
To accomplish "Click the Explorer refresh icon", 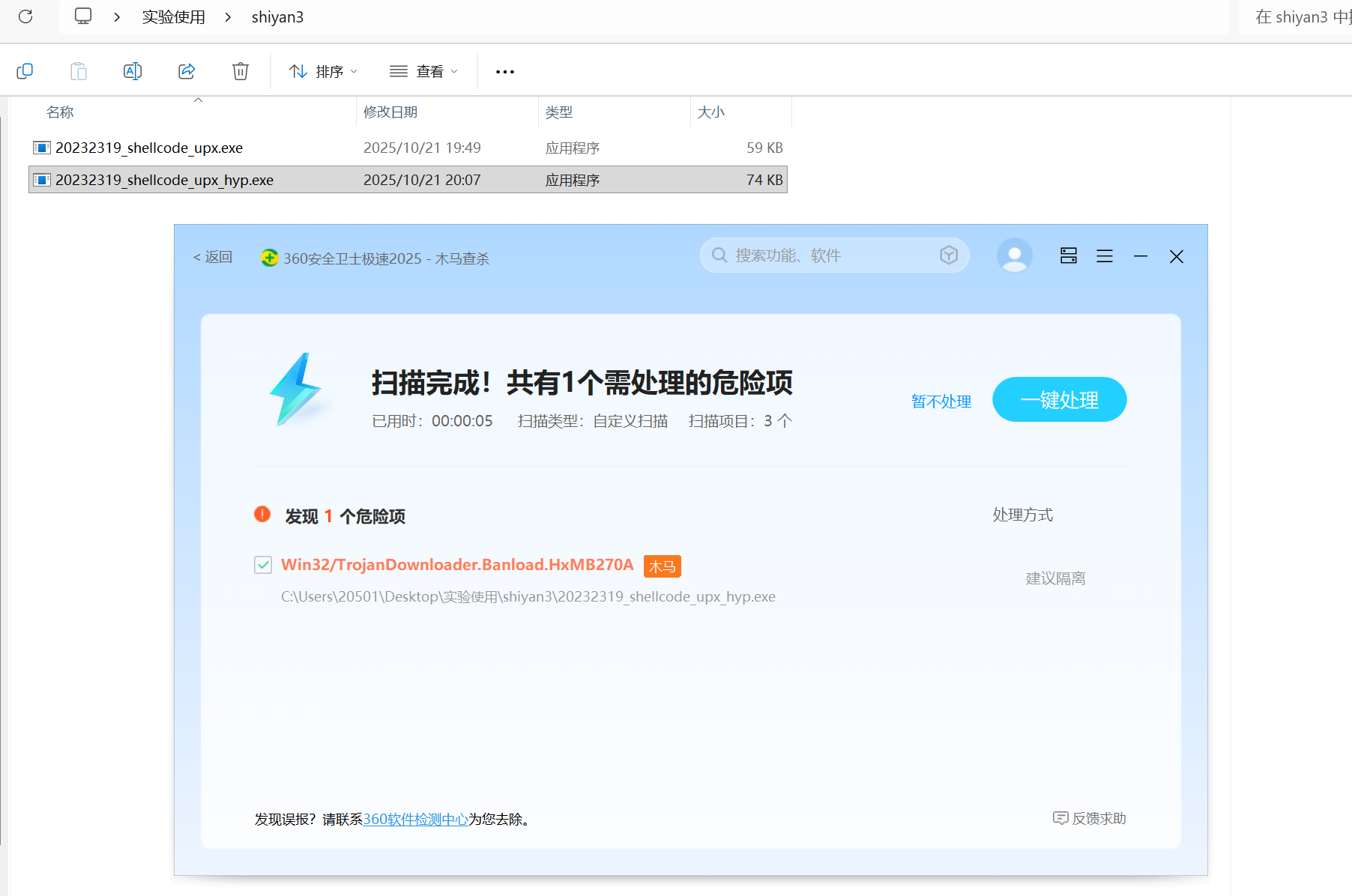I will tap(25, 16).
